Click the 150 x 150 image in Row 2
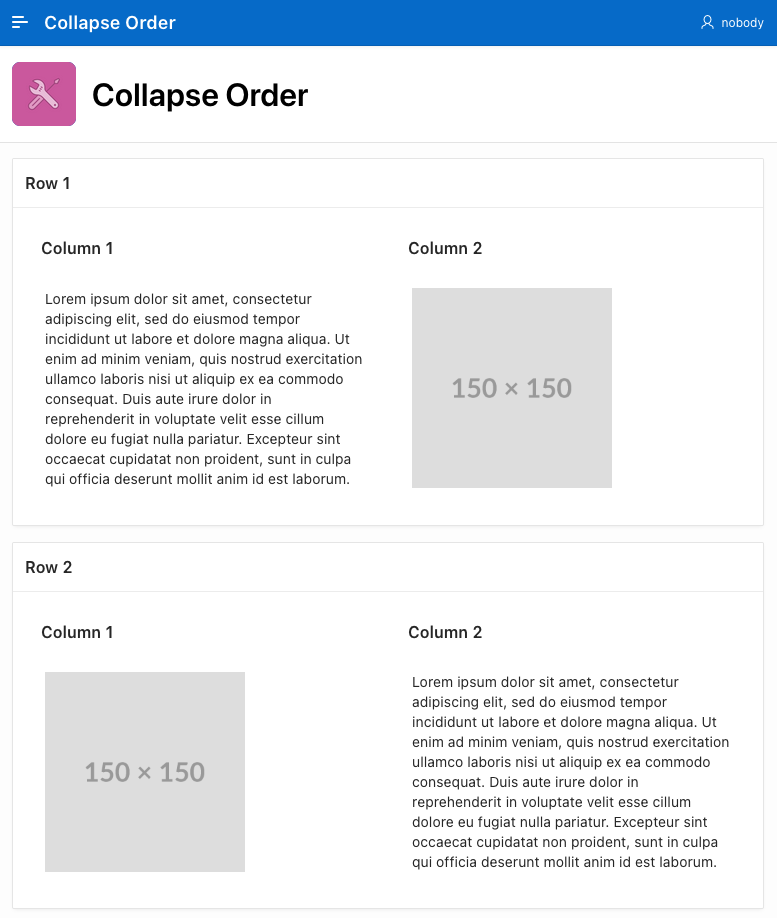Image resolution: width=777 pixels, height=918 pixels. coord(144,772)
